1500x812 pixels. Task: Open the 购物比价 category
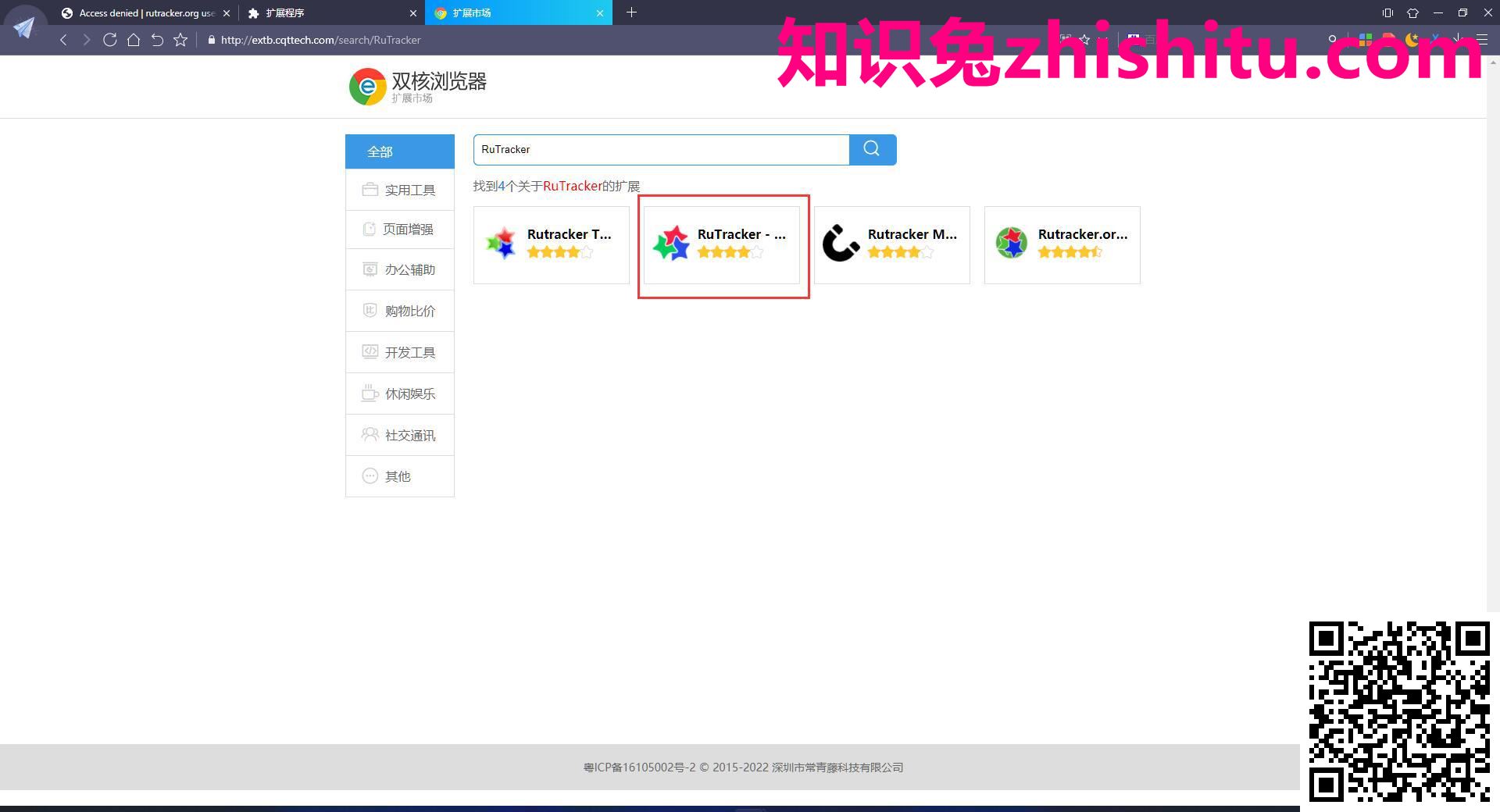pyautogui.click(x=400, y=311)
